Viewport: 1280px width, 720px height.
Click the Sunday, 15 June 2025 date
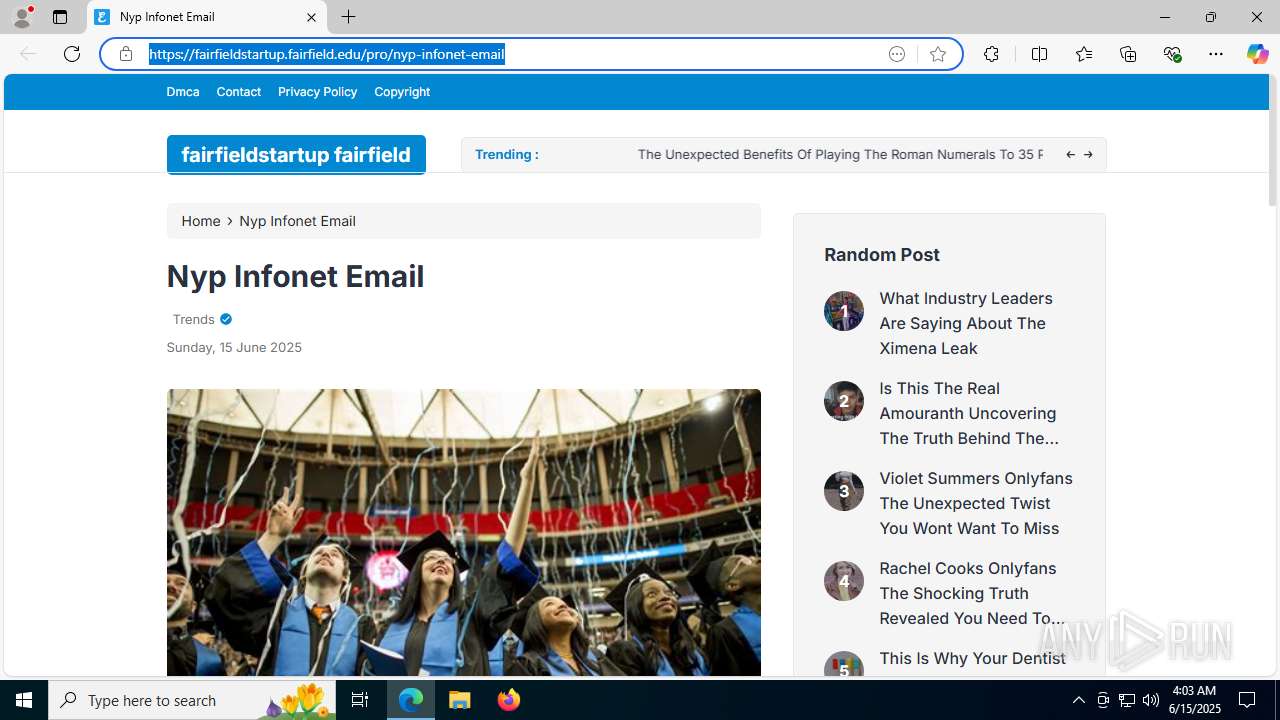coord(234,348)
